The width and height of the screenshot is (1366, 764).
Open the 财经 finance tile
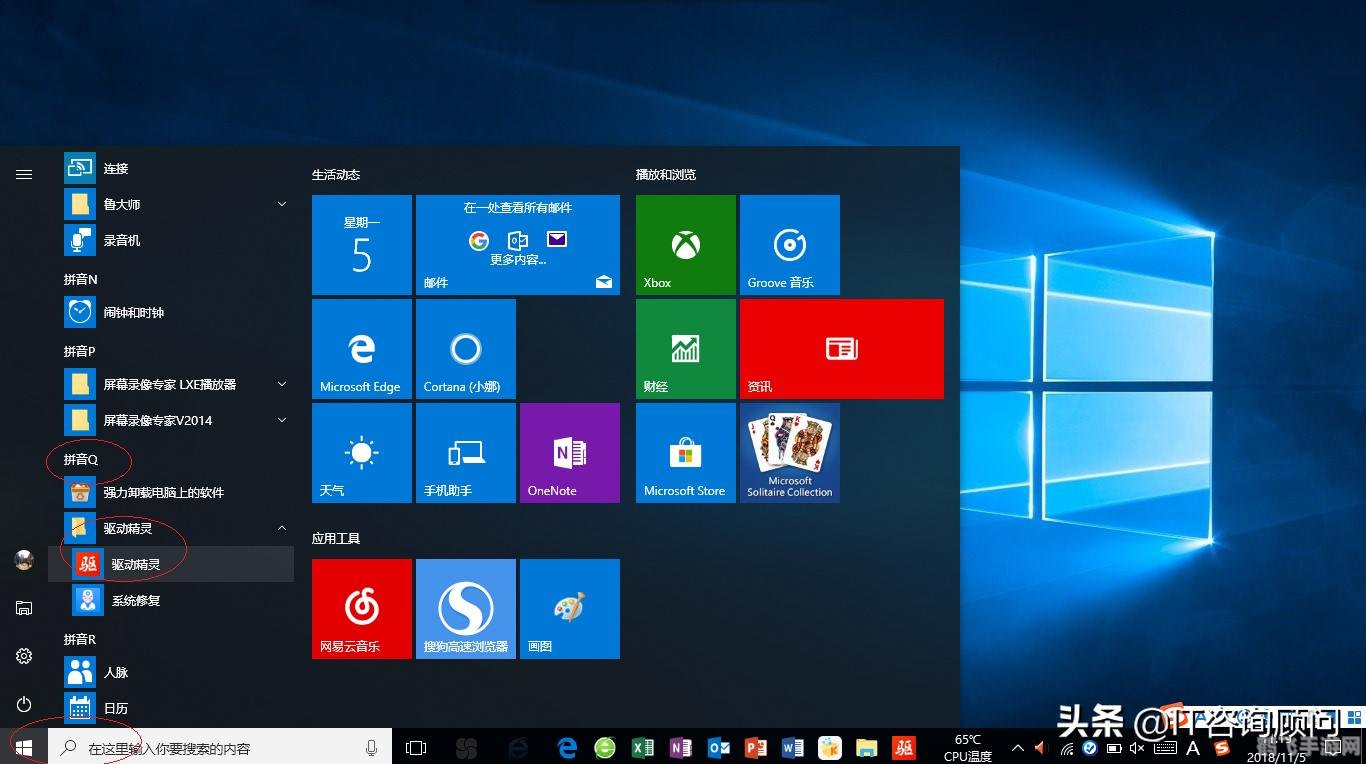click(686, 349)
